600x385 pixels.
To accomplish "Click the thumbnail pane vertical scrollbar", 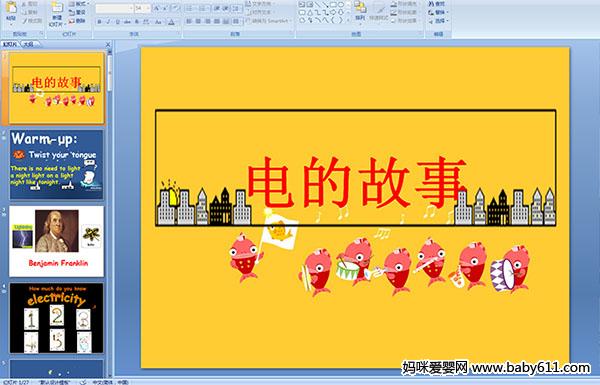I will click(110, 214).
